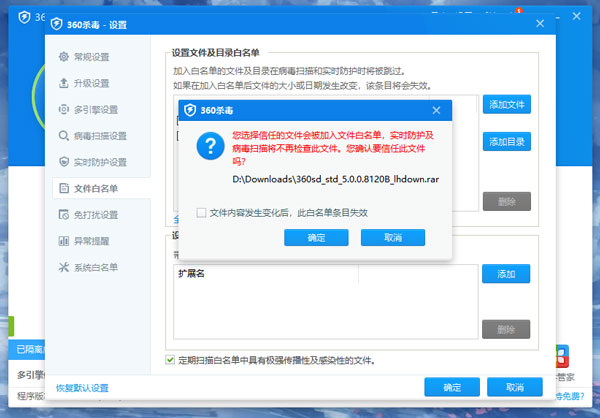Uncheck 定期扫描白名单 periodic scan checkbox
This screenshot has height=418, width=600.
pos(170,360)
